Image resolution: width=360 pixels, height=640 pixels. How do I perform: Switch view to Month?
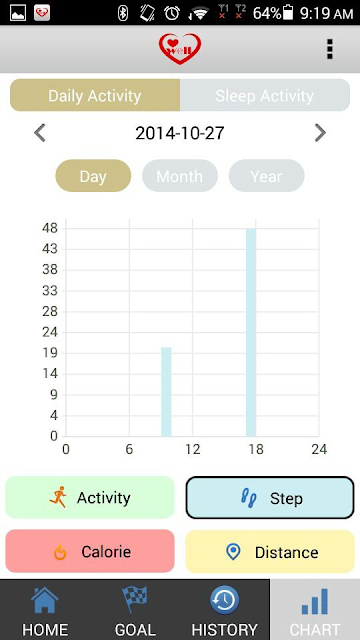180,176
